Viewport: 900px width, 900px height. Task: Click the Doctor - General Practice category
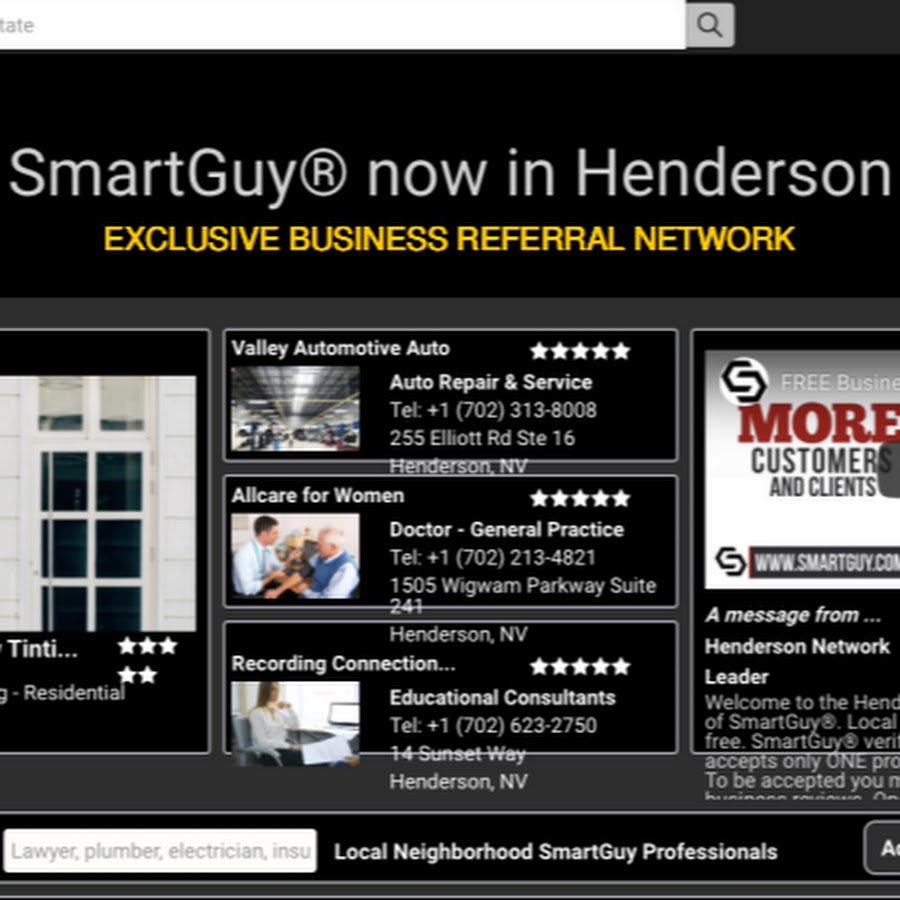pyautogui.click(x=506, y=529)
